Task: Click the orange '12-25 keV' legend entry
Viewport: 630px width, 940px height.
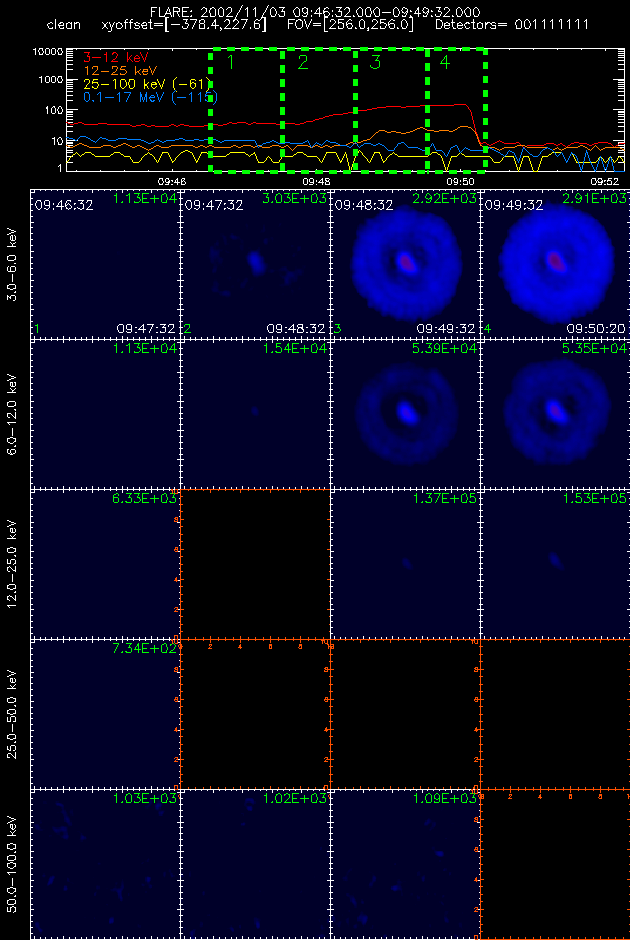Action: pos(119,71)
